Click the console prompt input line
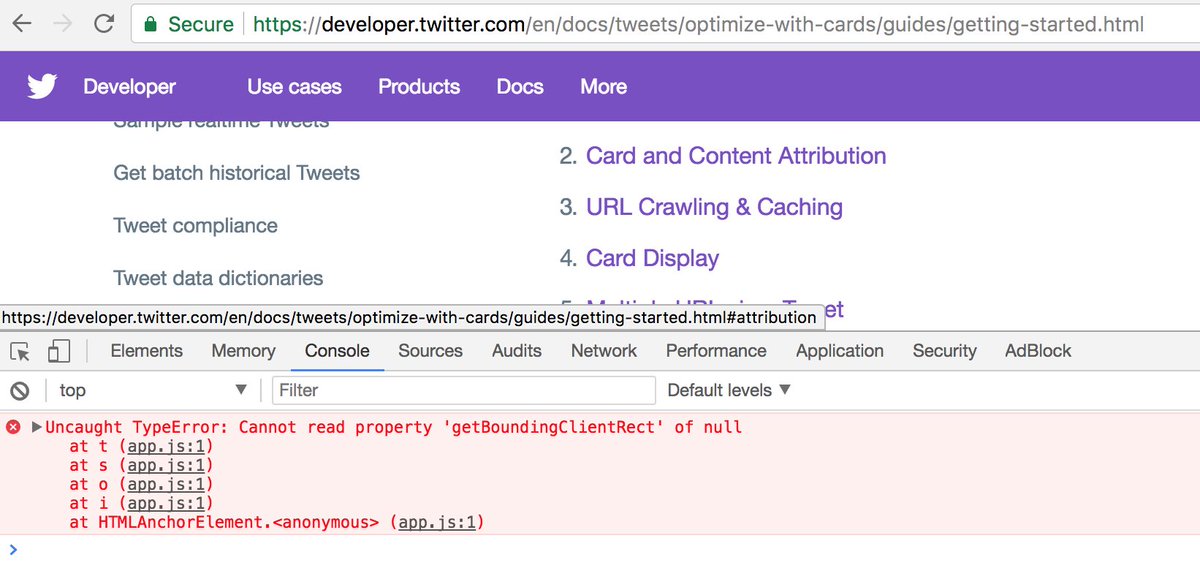This screenshot has height=579, width=1200. coord(600,548)
